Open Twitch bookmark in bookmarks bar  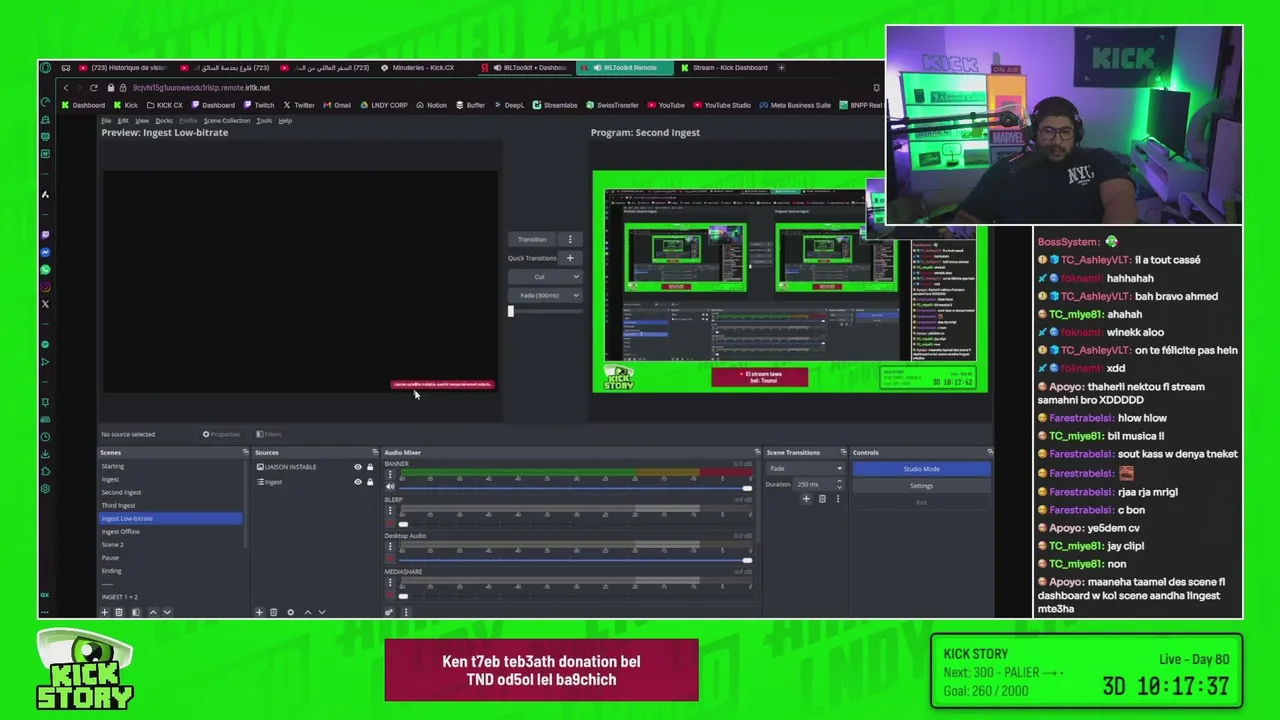(259, 105)
